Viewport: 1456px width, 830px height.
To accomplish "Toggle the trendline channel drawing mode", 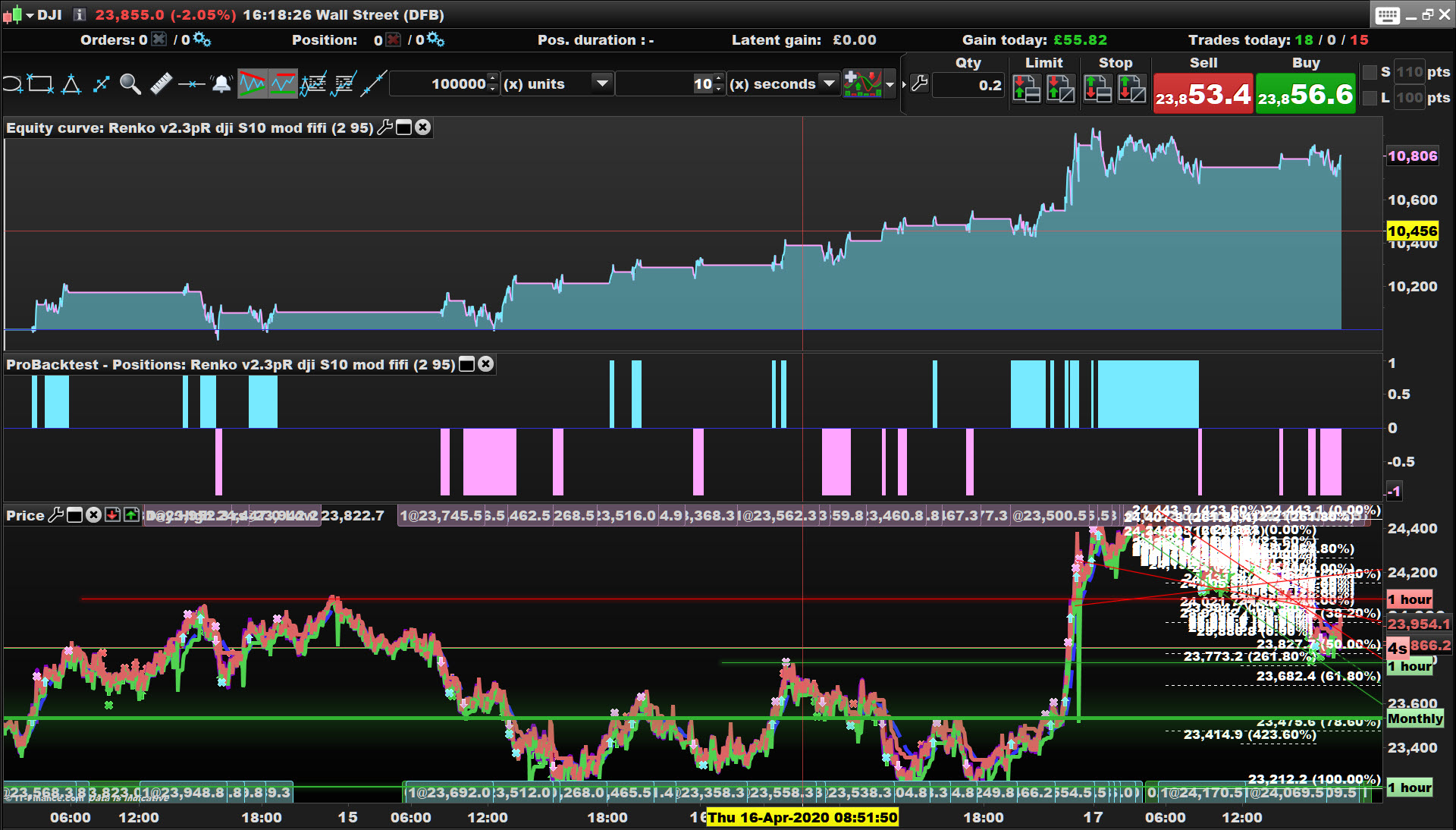I will pos(253,83).
